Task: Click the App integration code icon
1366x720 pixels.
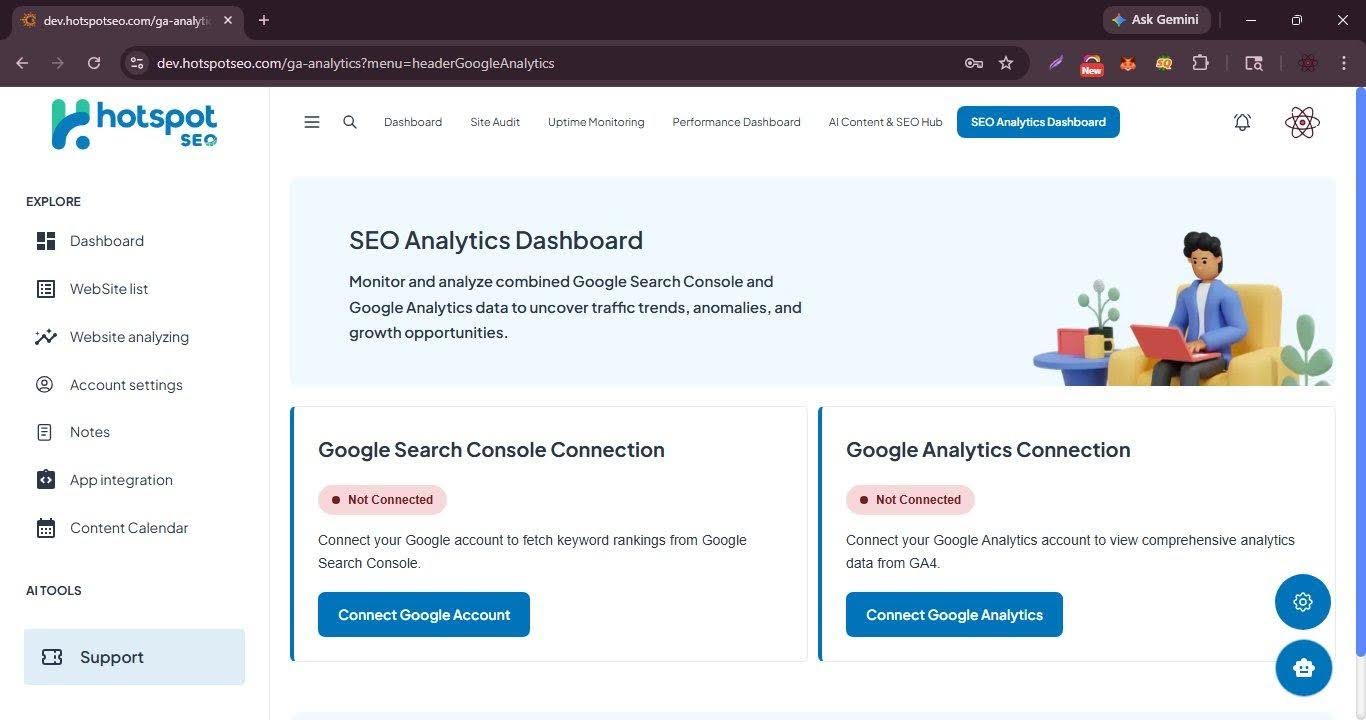Action: pos(45,480)
